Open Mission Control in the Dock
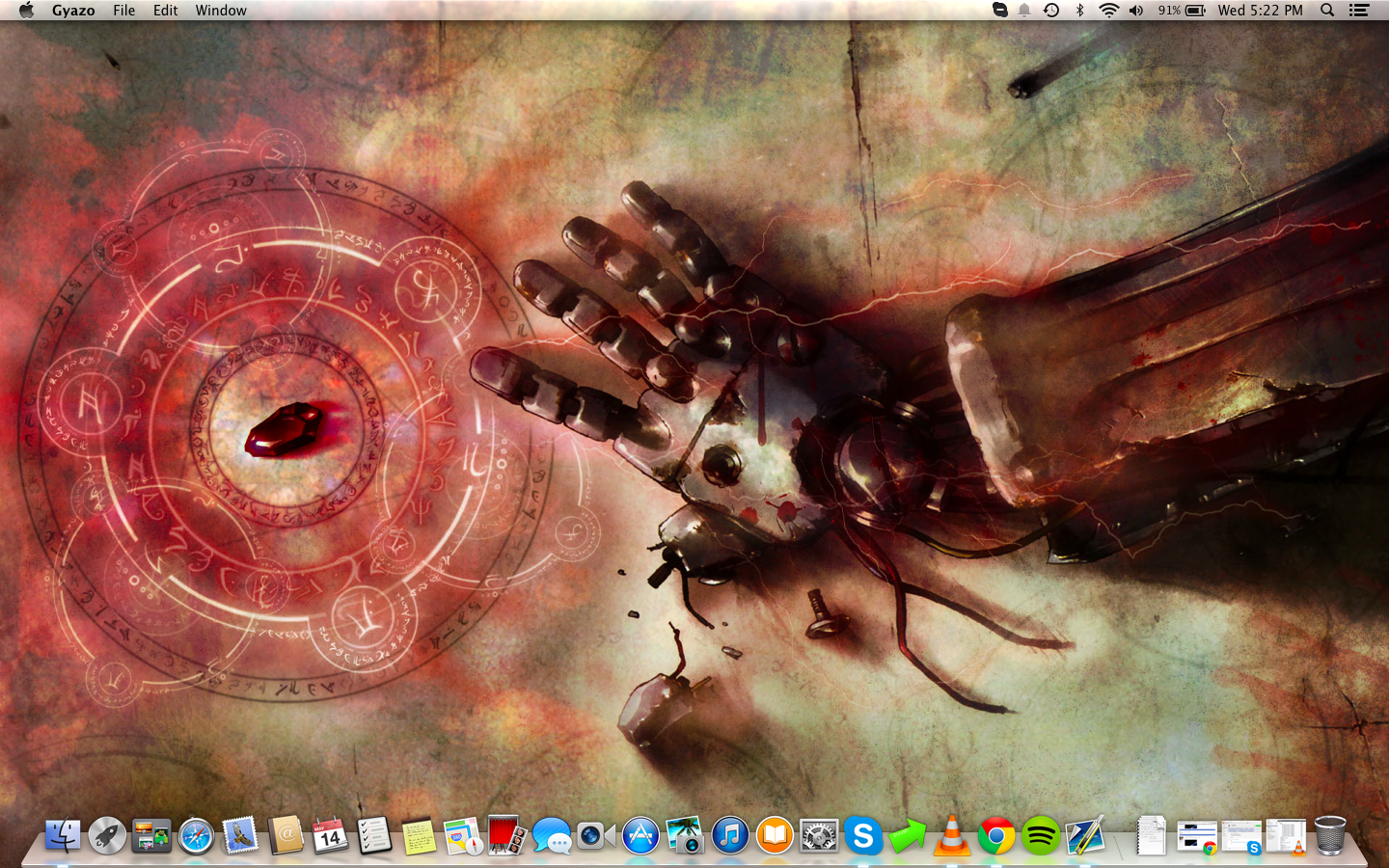 151,835
